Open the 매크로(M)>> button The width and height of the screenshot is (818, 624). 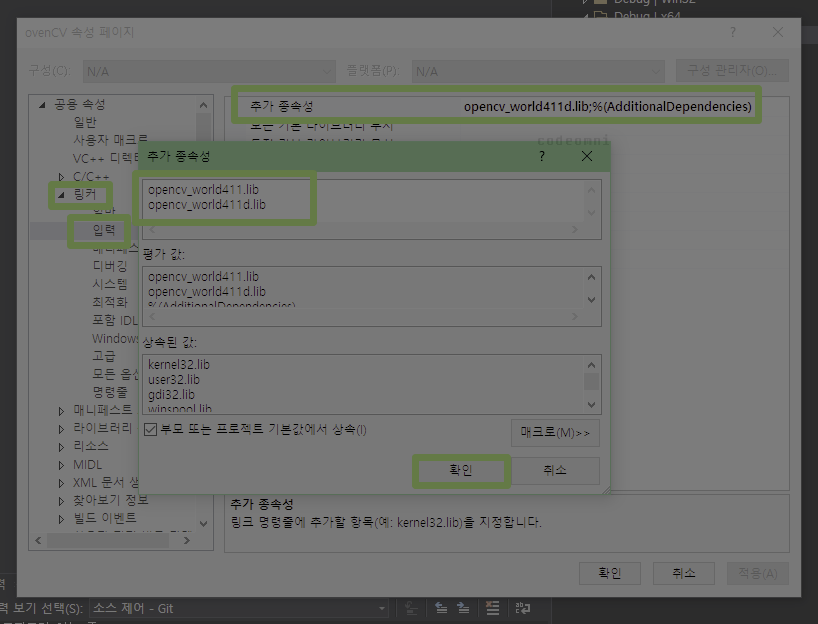(x=555, y=433)
